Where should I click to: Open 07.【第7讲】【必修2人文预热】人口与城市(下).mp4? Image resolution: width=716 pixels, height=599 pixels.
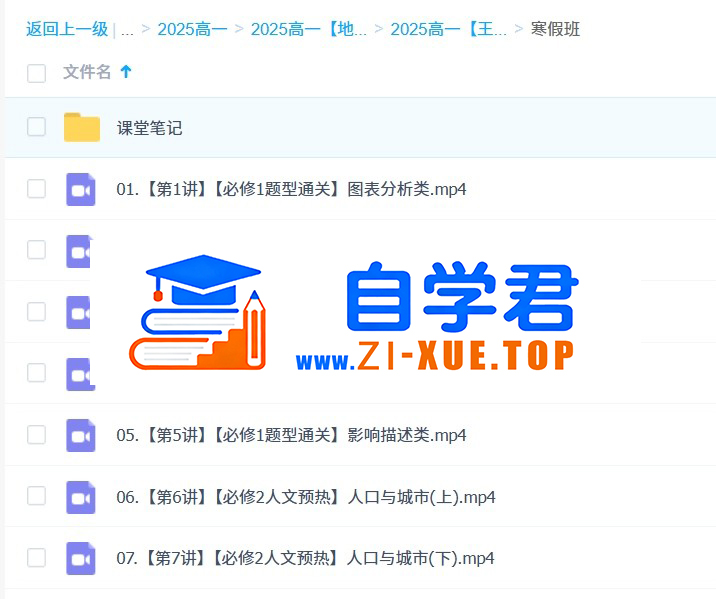coord(305,558)
